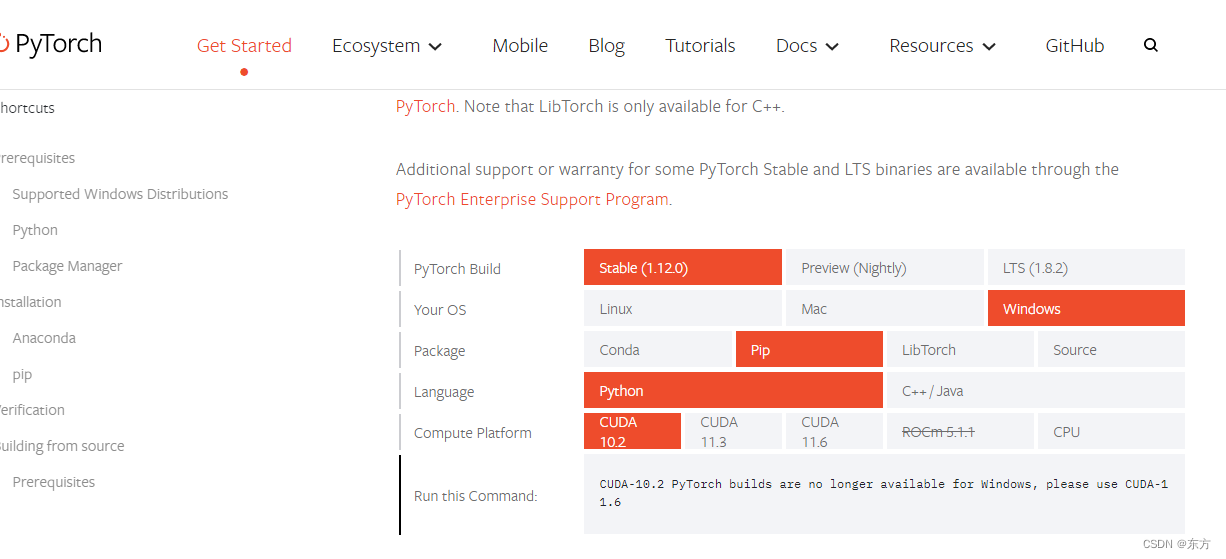Select LibTorch package option

[x=960, y=349]
